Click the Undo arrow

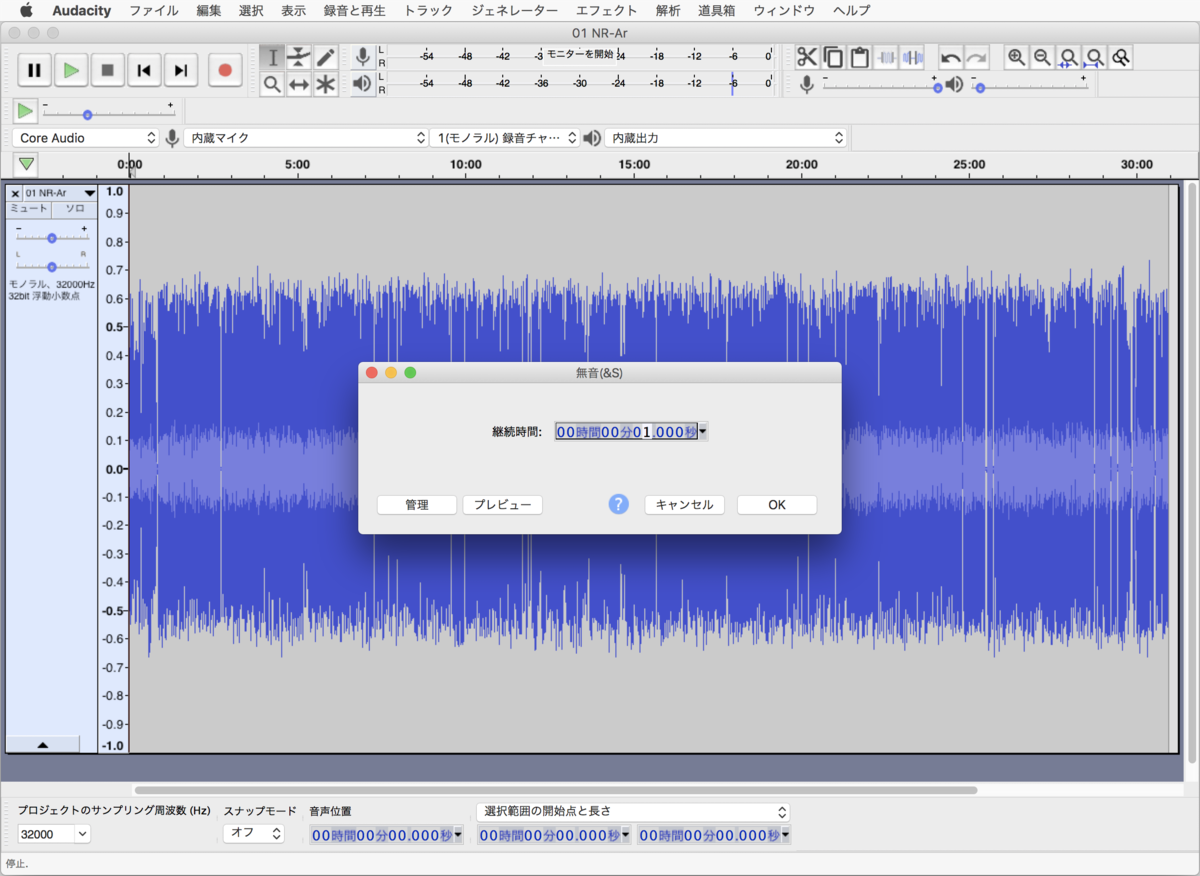951,58
